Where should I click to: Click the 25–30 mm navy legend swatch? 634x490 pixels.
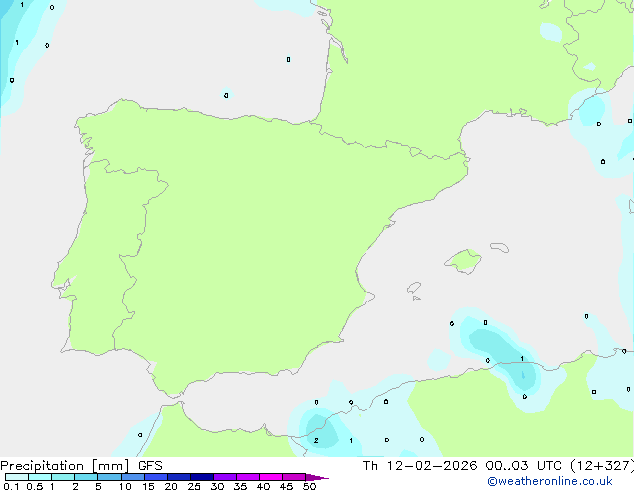coord(202,477)
